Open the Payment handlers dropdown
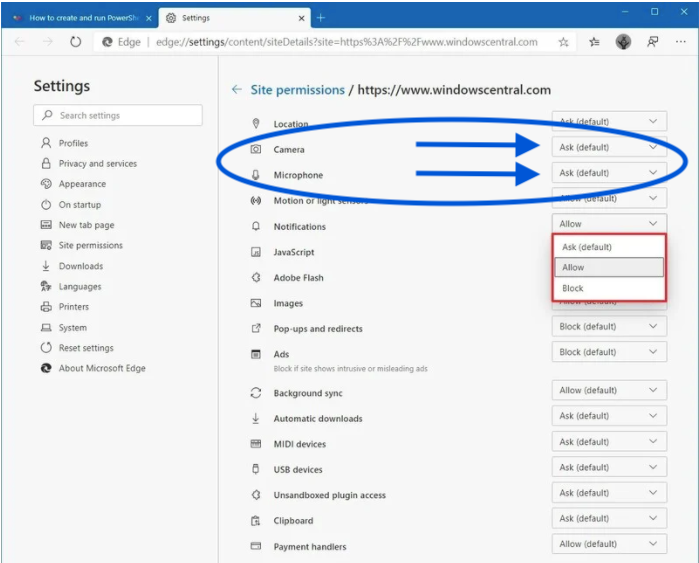Screen dimensions: 699x563 609,544
